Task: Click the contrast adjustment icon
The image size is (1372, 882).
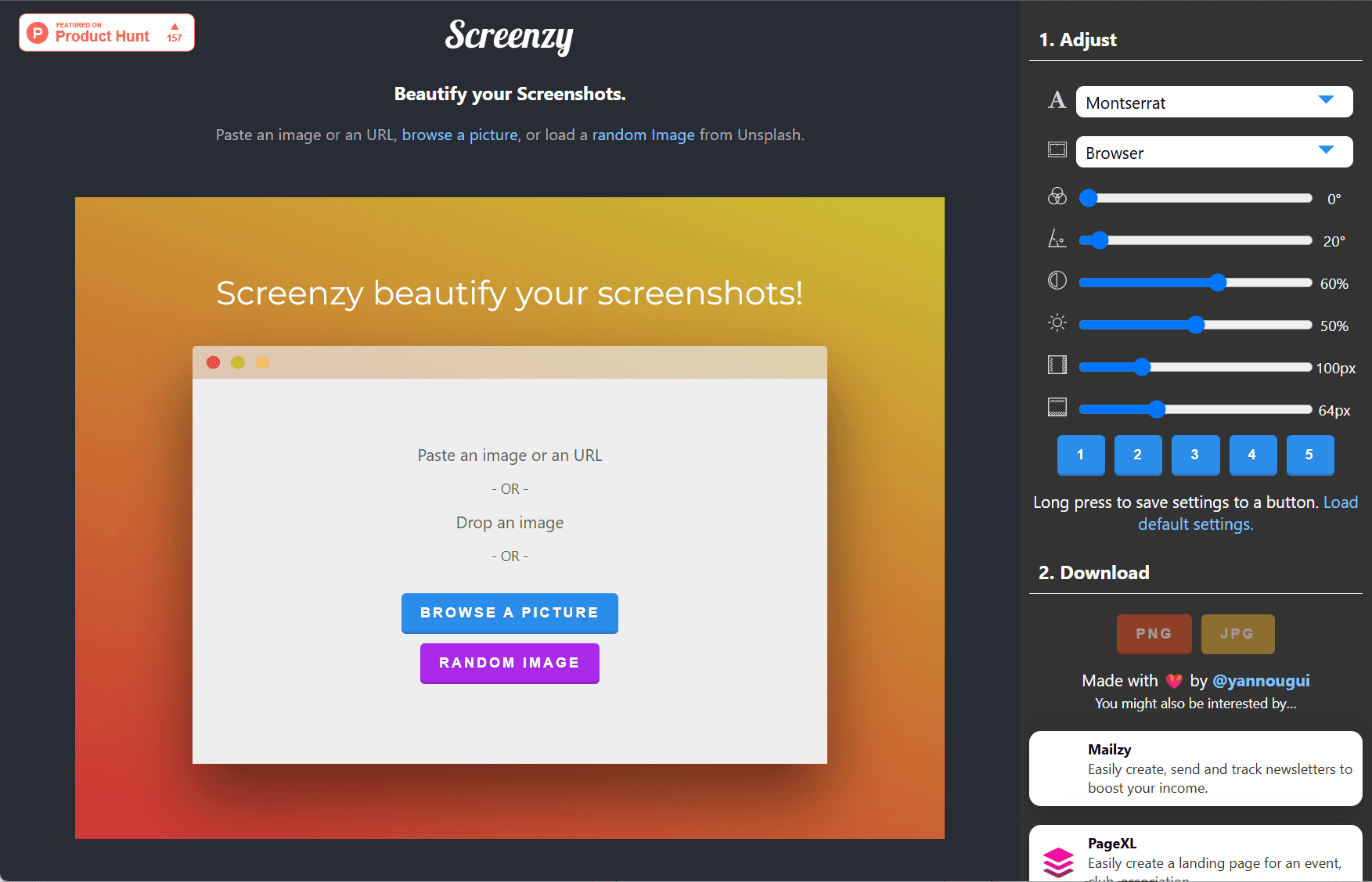Action: 1057,281
